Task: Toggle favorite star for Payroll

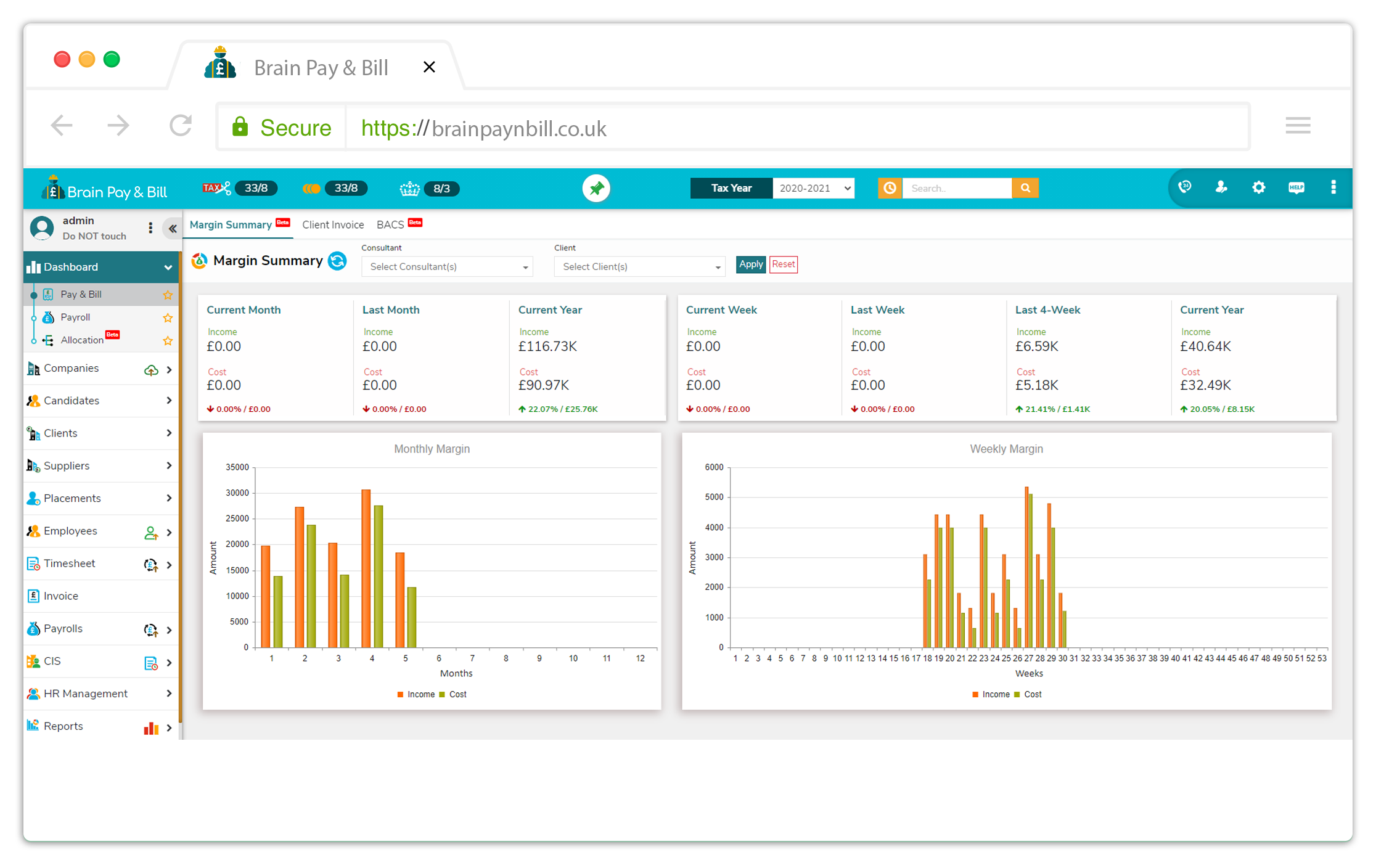Action: 167,317
